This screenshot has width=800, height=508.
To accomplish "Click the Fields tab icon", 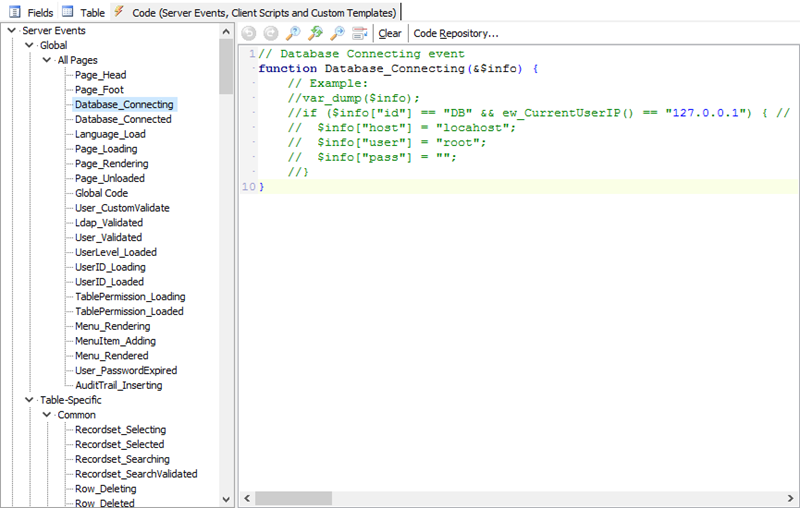I will (x=15, y=11).
